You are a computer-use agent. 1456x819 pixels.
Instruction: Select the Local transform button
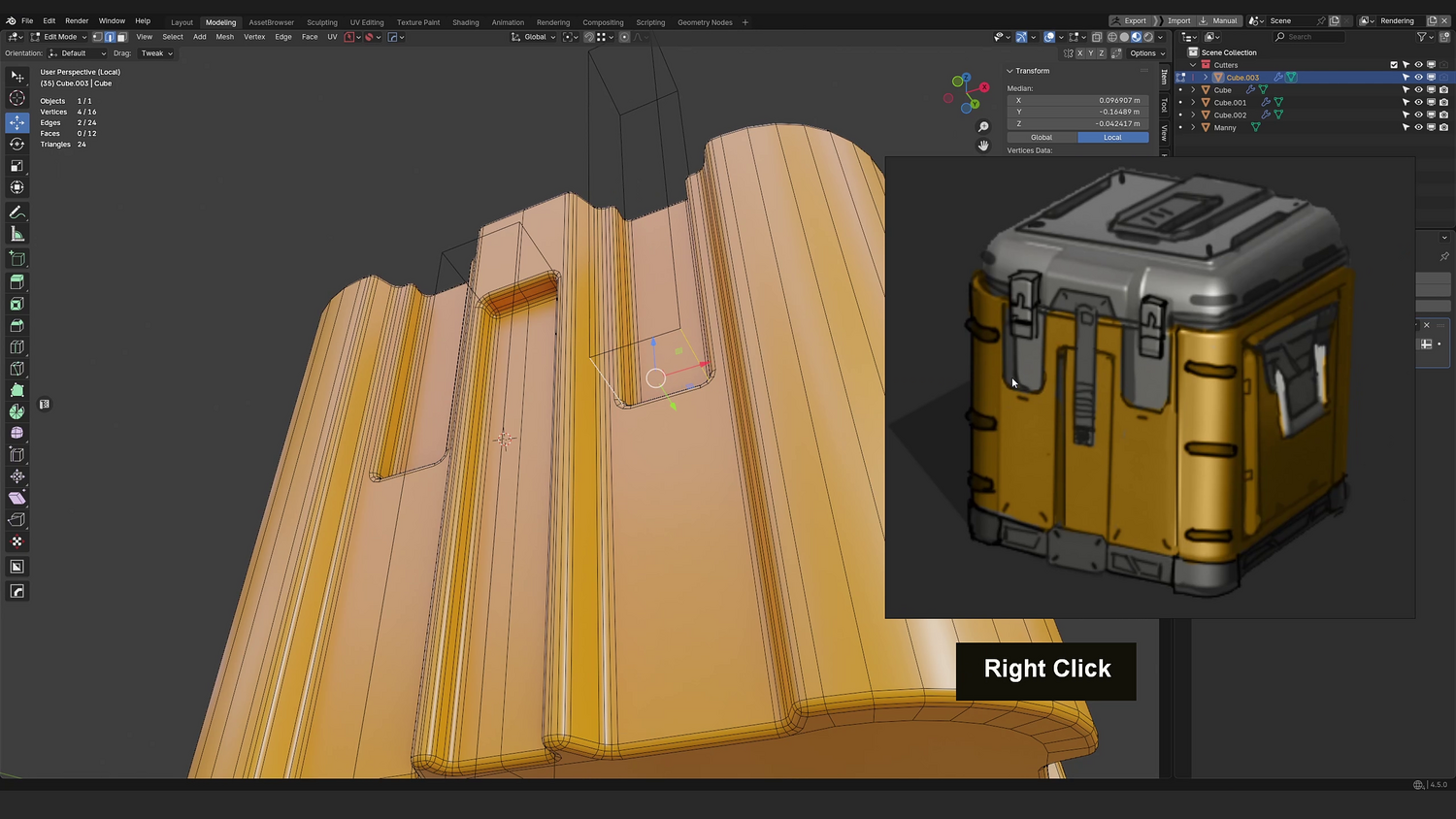[x=1113, y=137]
